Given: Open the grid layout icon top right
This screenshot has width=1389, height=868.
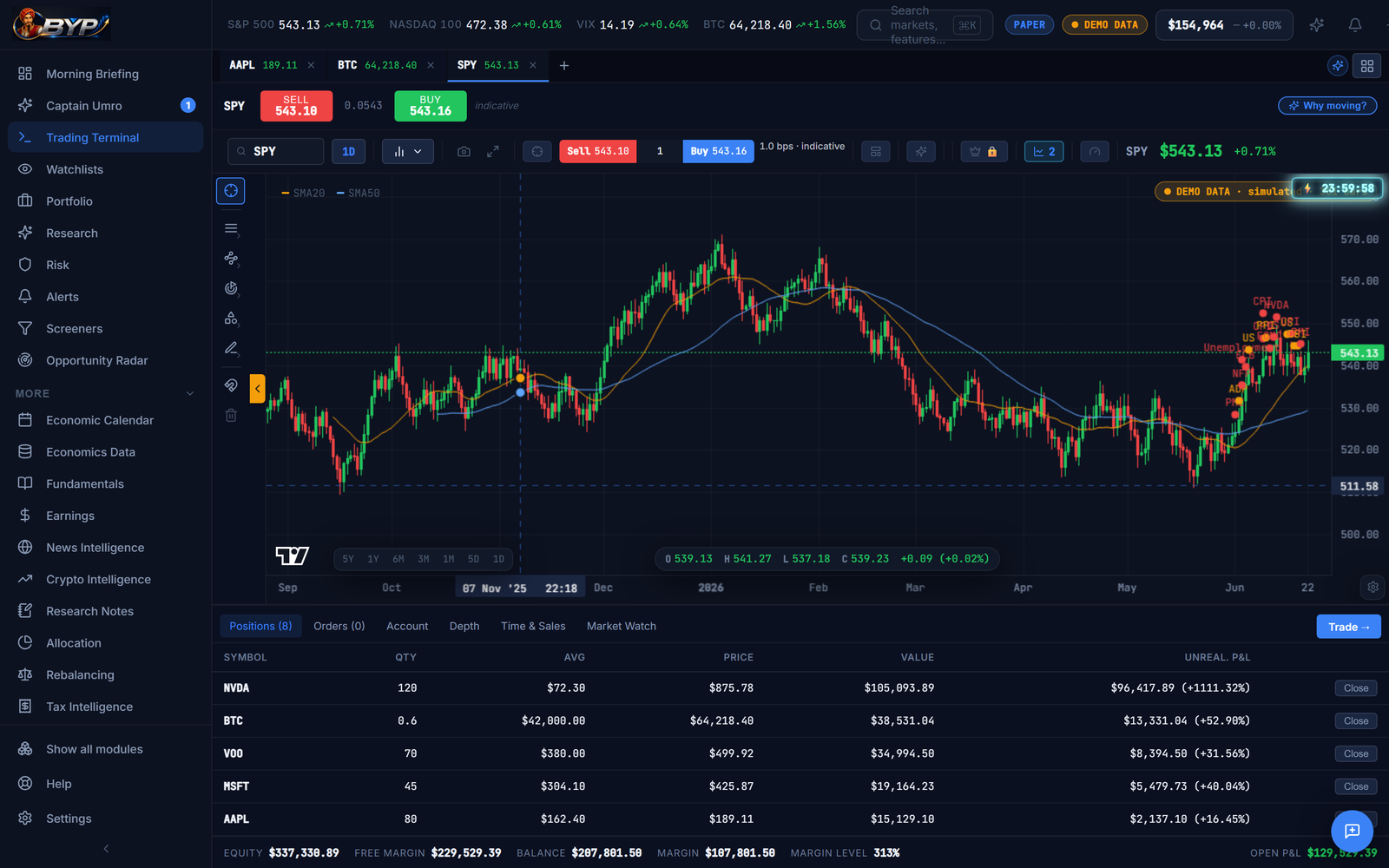Looking at the screenshot, I should (1367, 65).
